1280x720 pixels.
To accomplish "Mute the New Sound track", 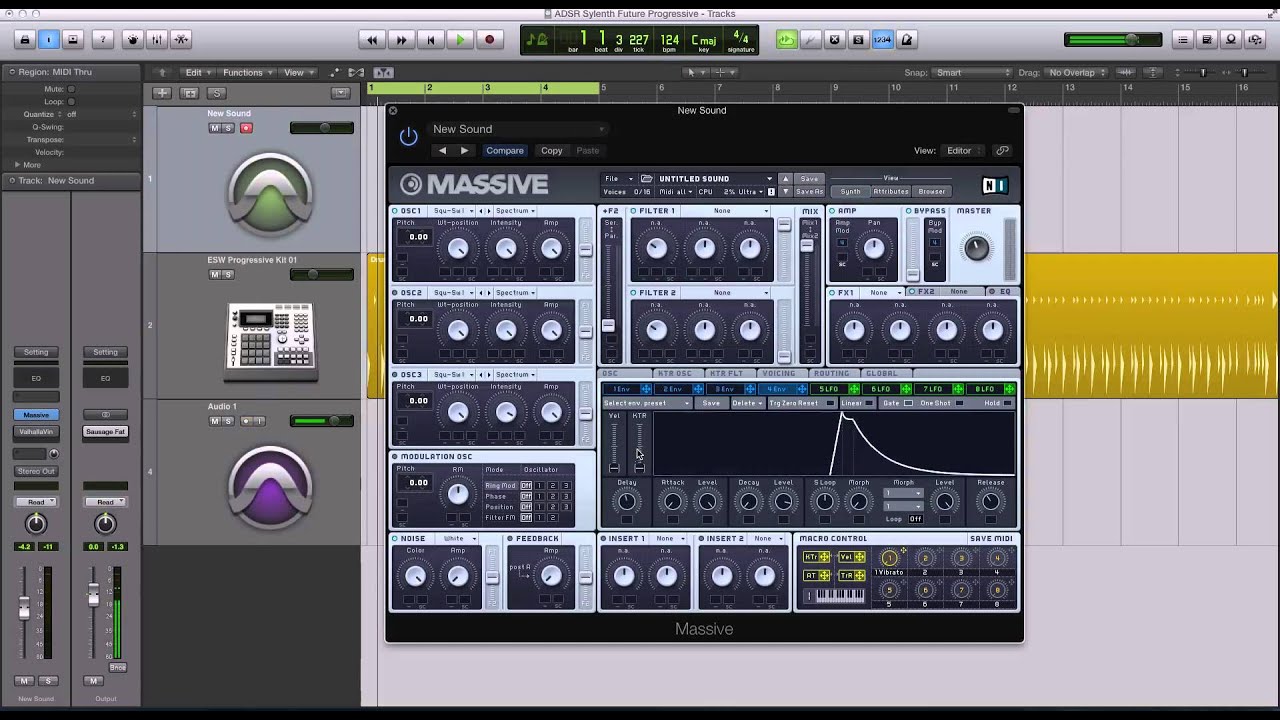I will click(x=214, y=128).
